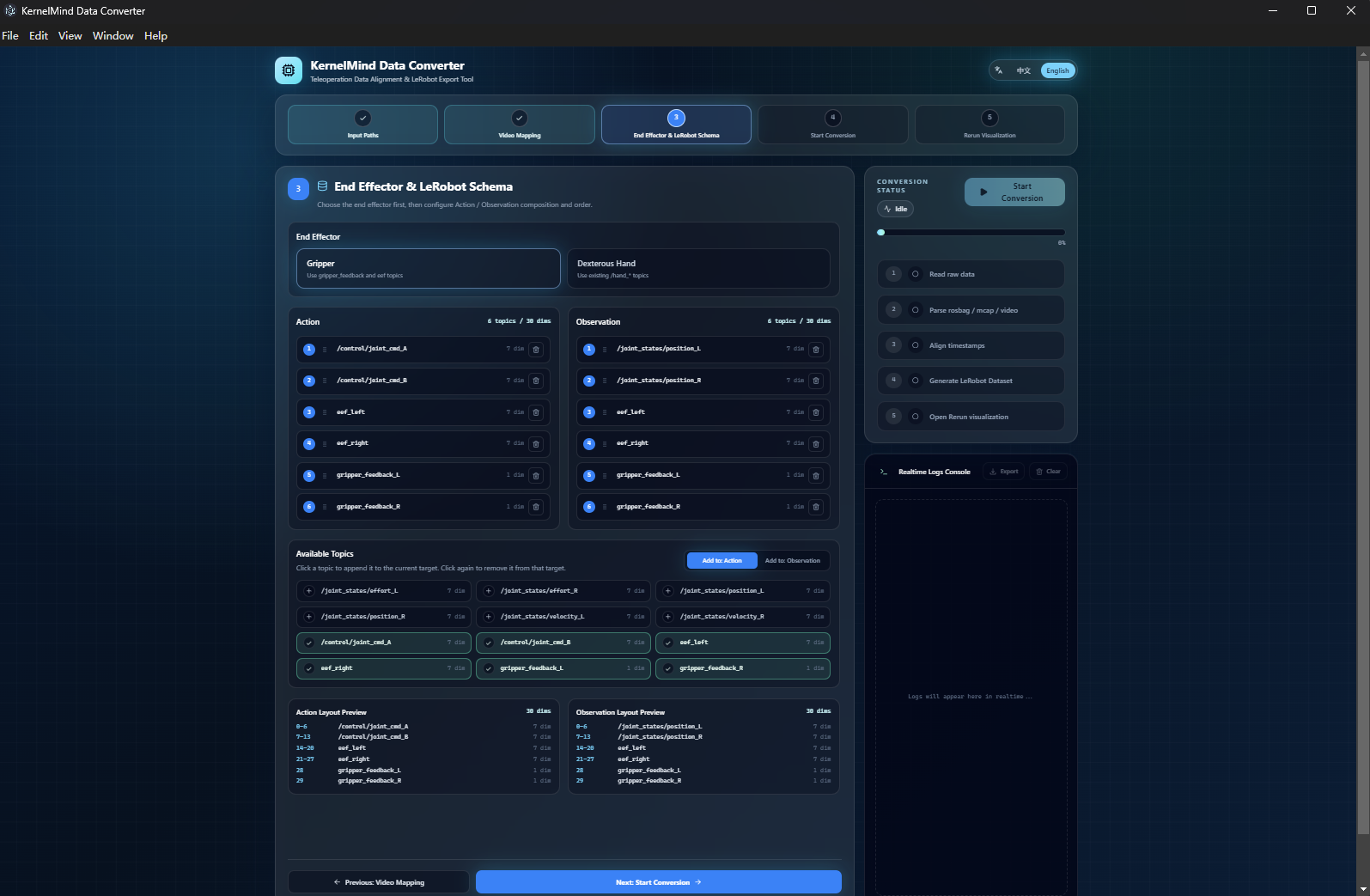Viewport: 1370px width, 896px height.
Task: Remove gripper_feedback_R from the Observation list
Action: coord(816,507)
